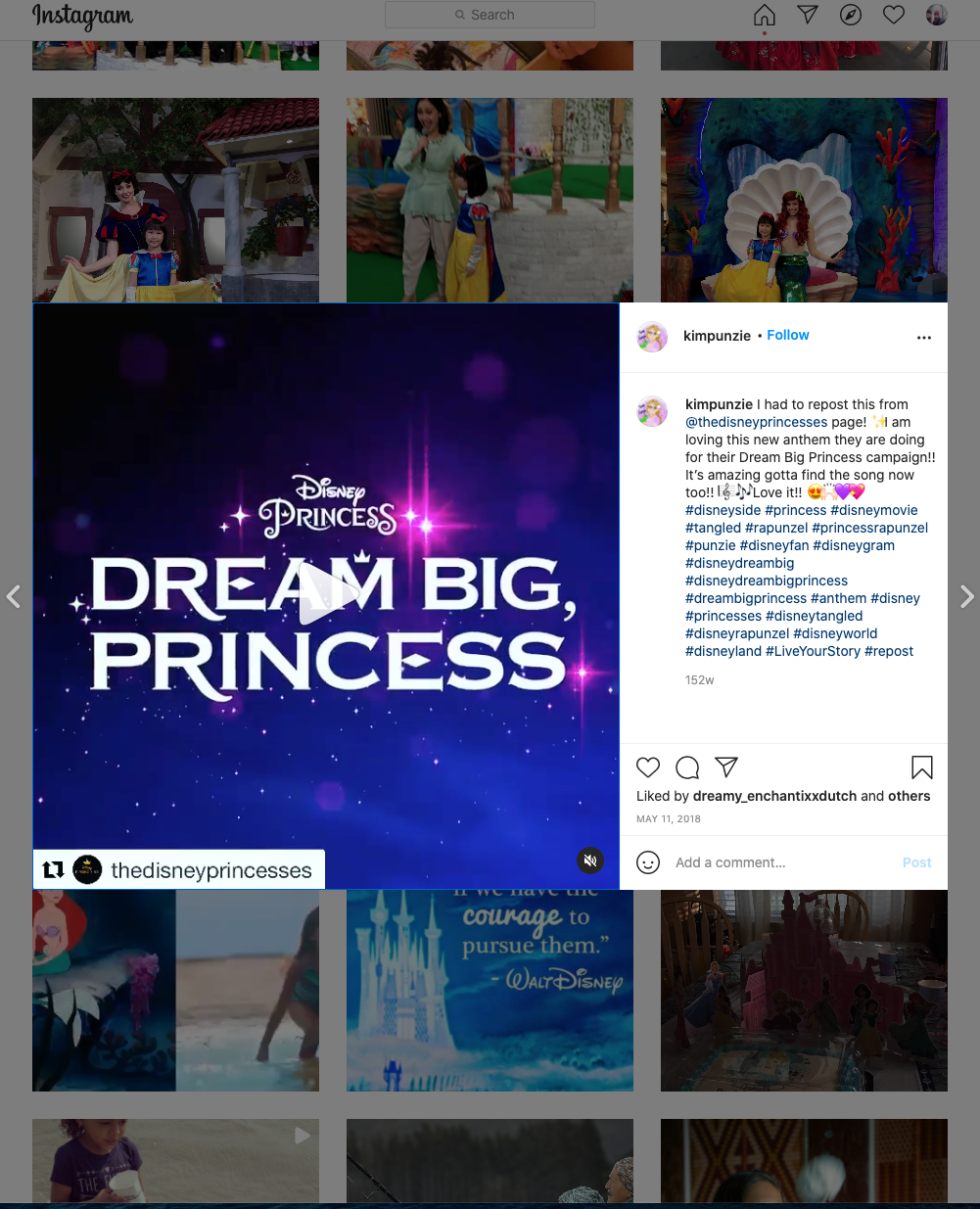This screenshot has width=980, height=1209.
Task: Open emoji picker in comment box
Action: click(x=648, y=862)
